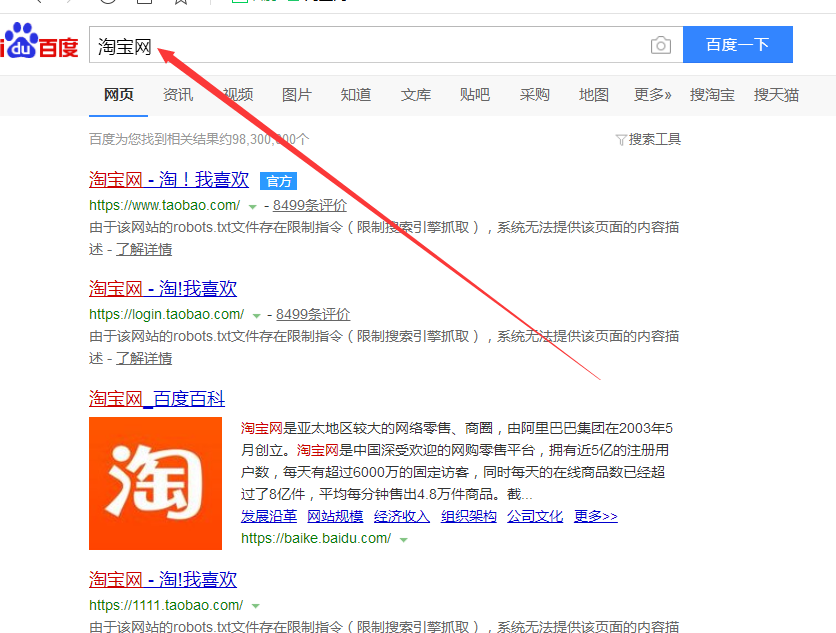836x633 pixels.
Task: Open the 淘宝网 result above 1111.taobao.com
Action: point(163,580)
